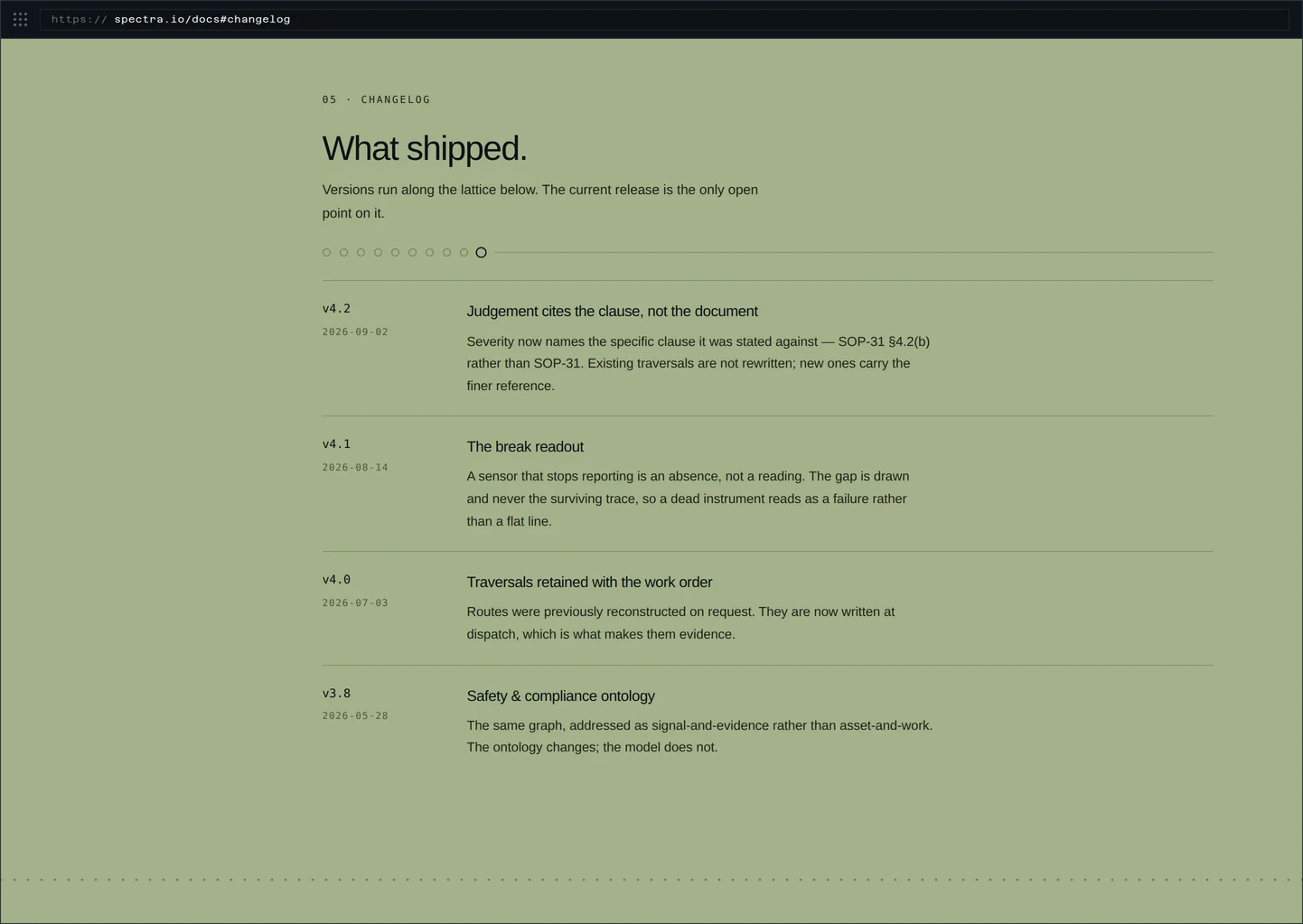Click the v3.8 version label
This screenshot has width=1303, height=924.
(x=336, y=694)
